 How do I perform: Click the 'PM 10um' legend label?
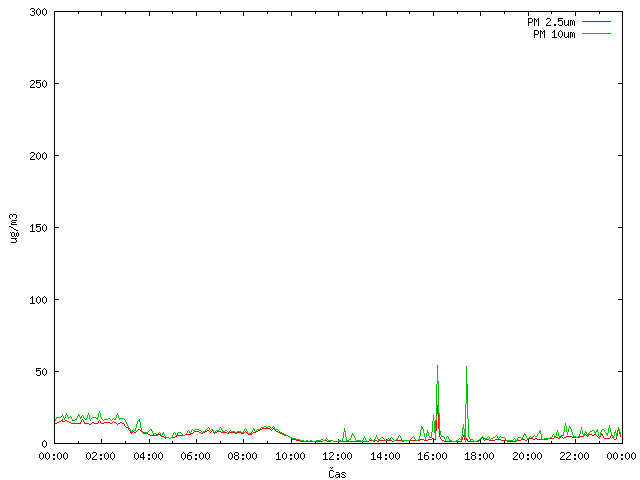click(554, 34)
